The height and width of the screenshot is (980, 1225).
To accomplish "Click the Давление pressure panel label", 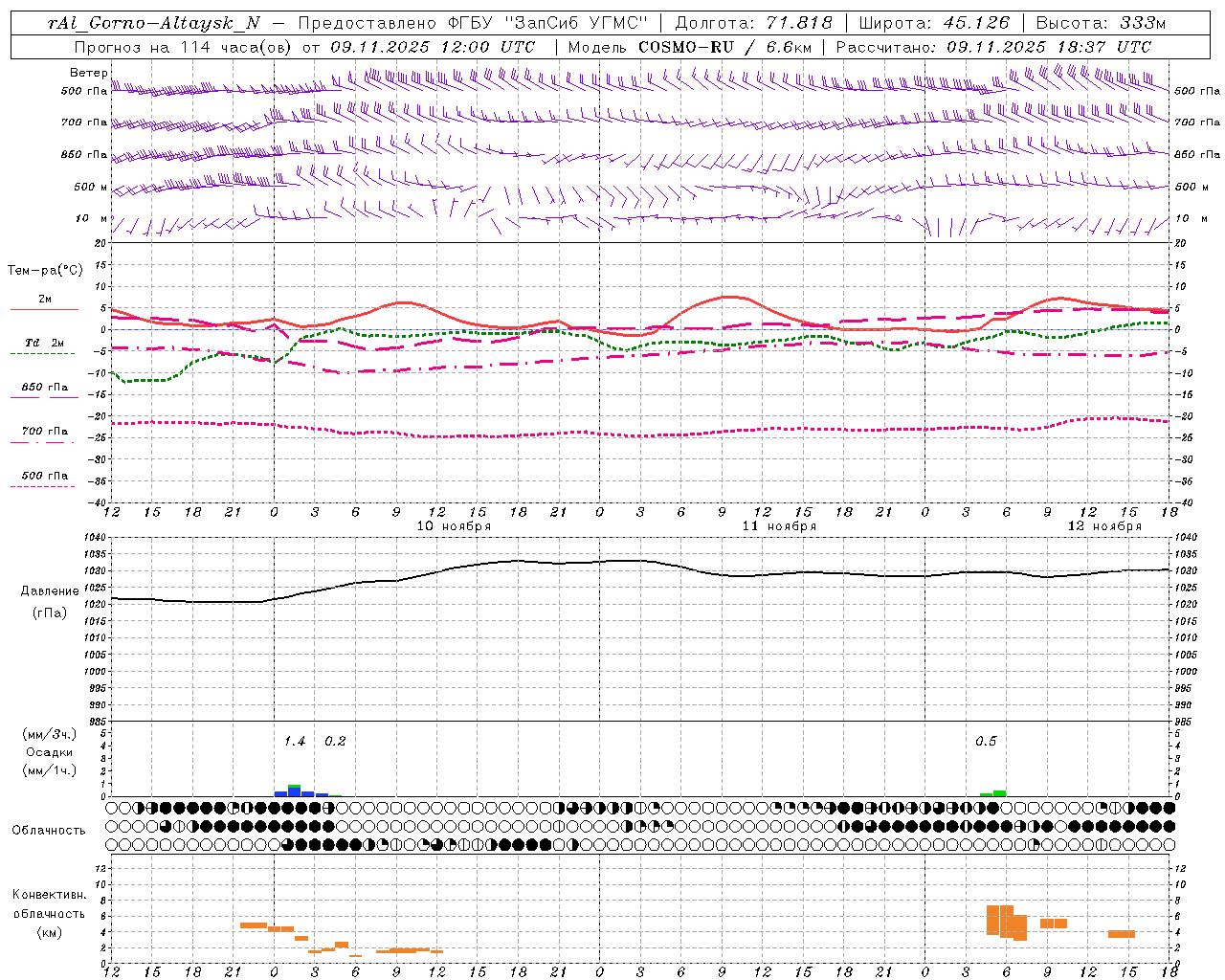I will coord(50,591).
